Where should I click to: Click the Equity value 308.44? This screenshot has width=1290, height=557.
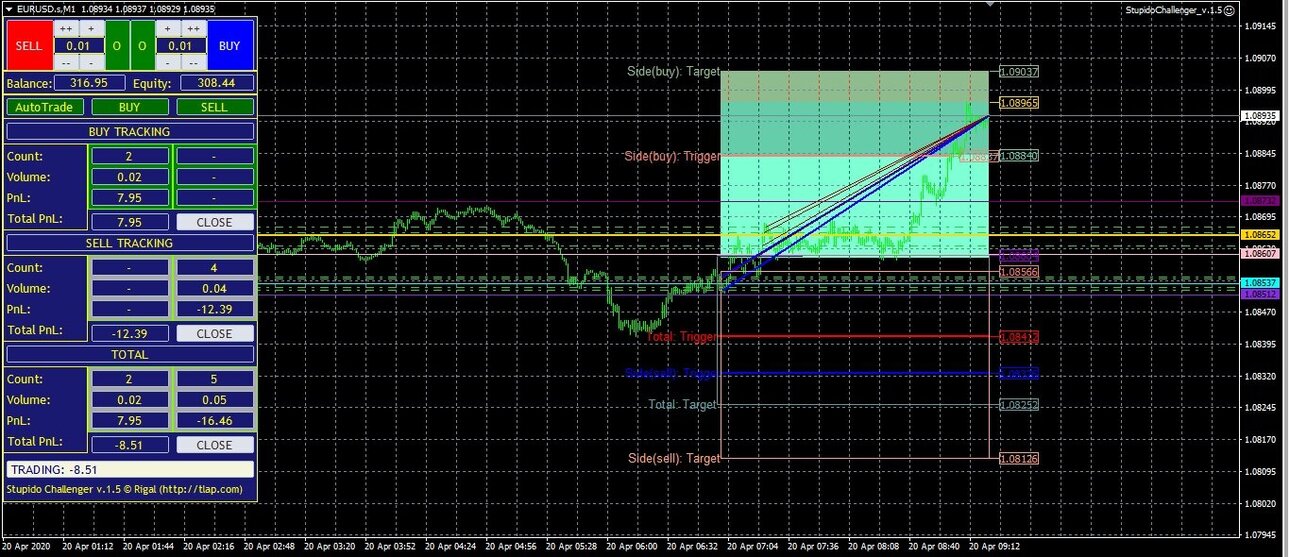click(216, 84)
